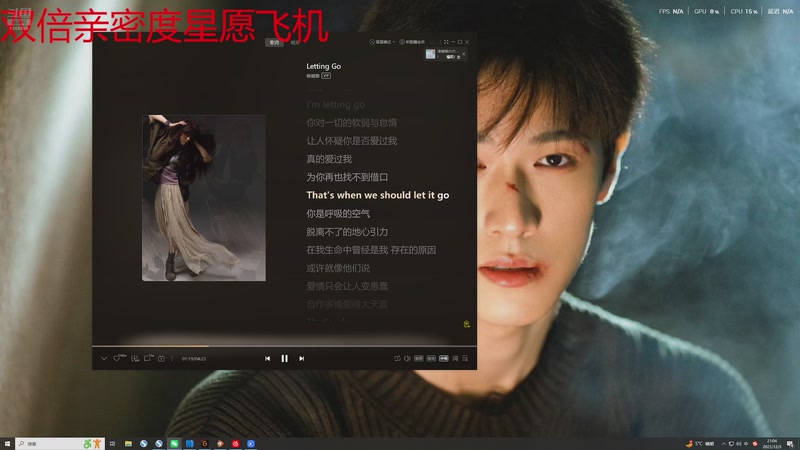Click lyric line "你是呼吸的空气"
Image resolution: width=800 pixels, height=450 pixels.
(338, 213)
